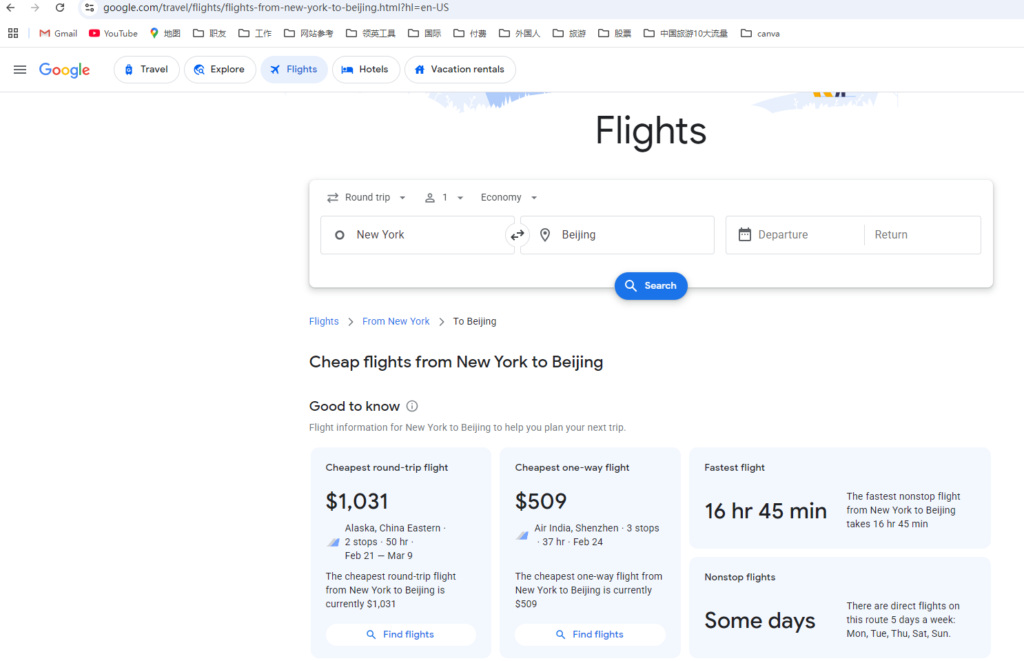Open the Explore tab
This screenshot has width=1024, height=661.
[219, 70]
